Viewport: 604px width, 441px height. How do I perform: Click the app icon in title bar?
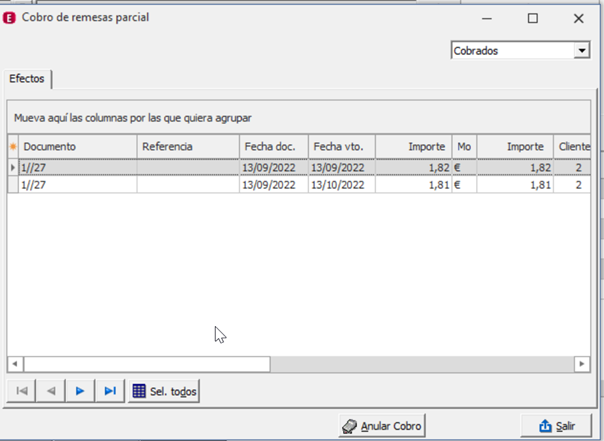[x=9, y=18]
